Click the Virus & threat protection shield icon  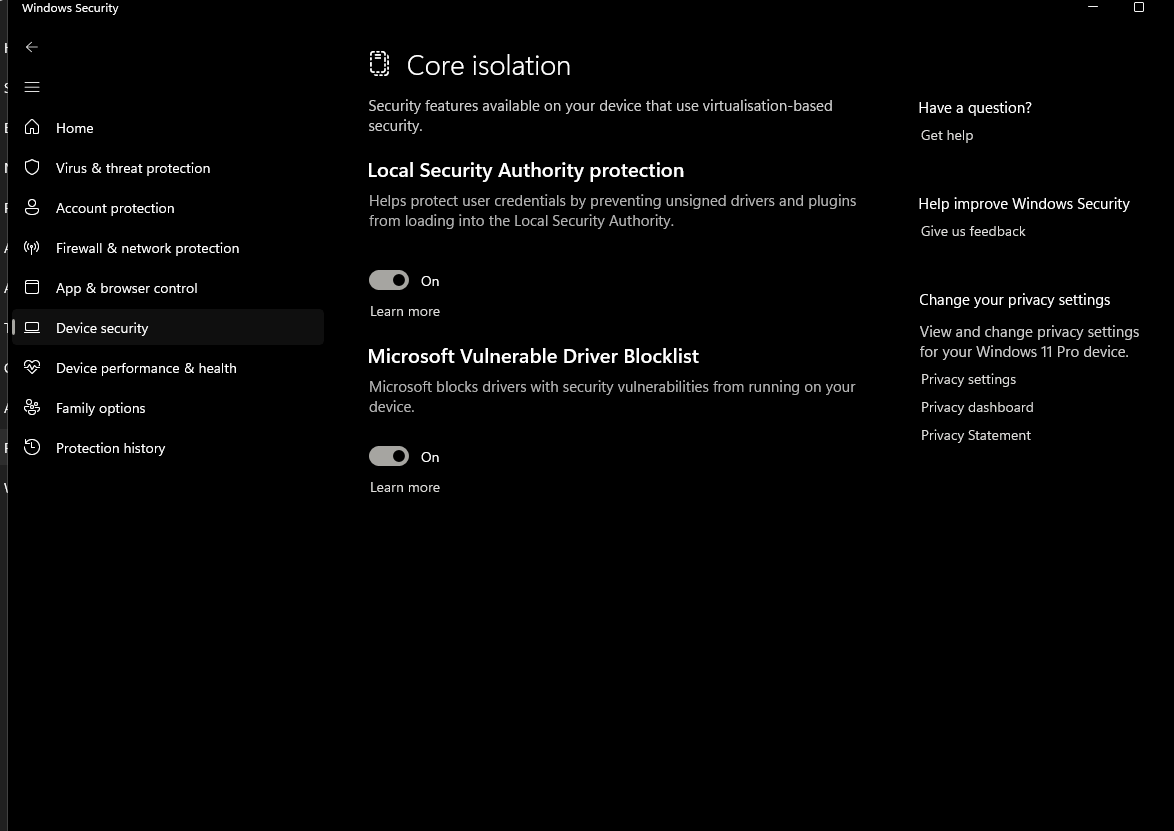32,167
